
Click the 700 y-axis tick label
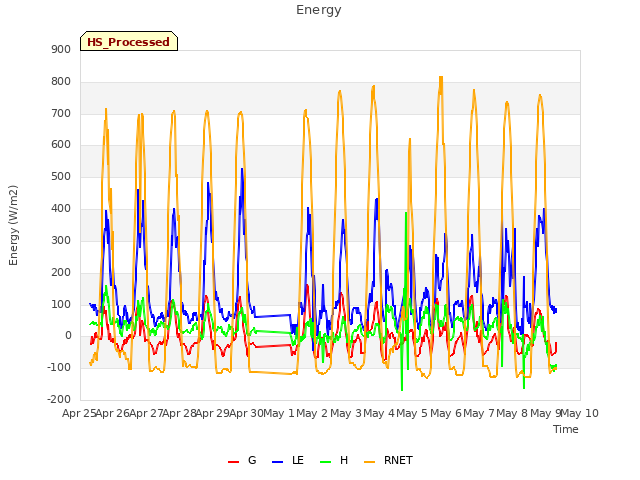pos(61,113)
